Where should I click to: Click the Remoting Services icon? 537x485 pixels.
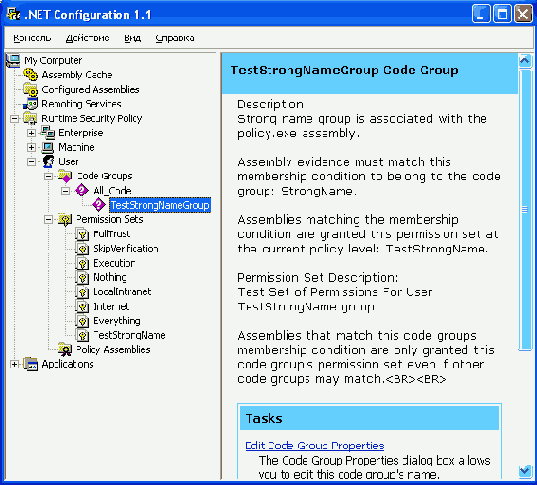click(30, 104)
